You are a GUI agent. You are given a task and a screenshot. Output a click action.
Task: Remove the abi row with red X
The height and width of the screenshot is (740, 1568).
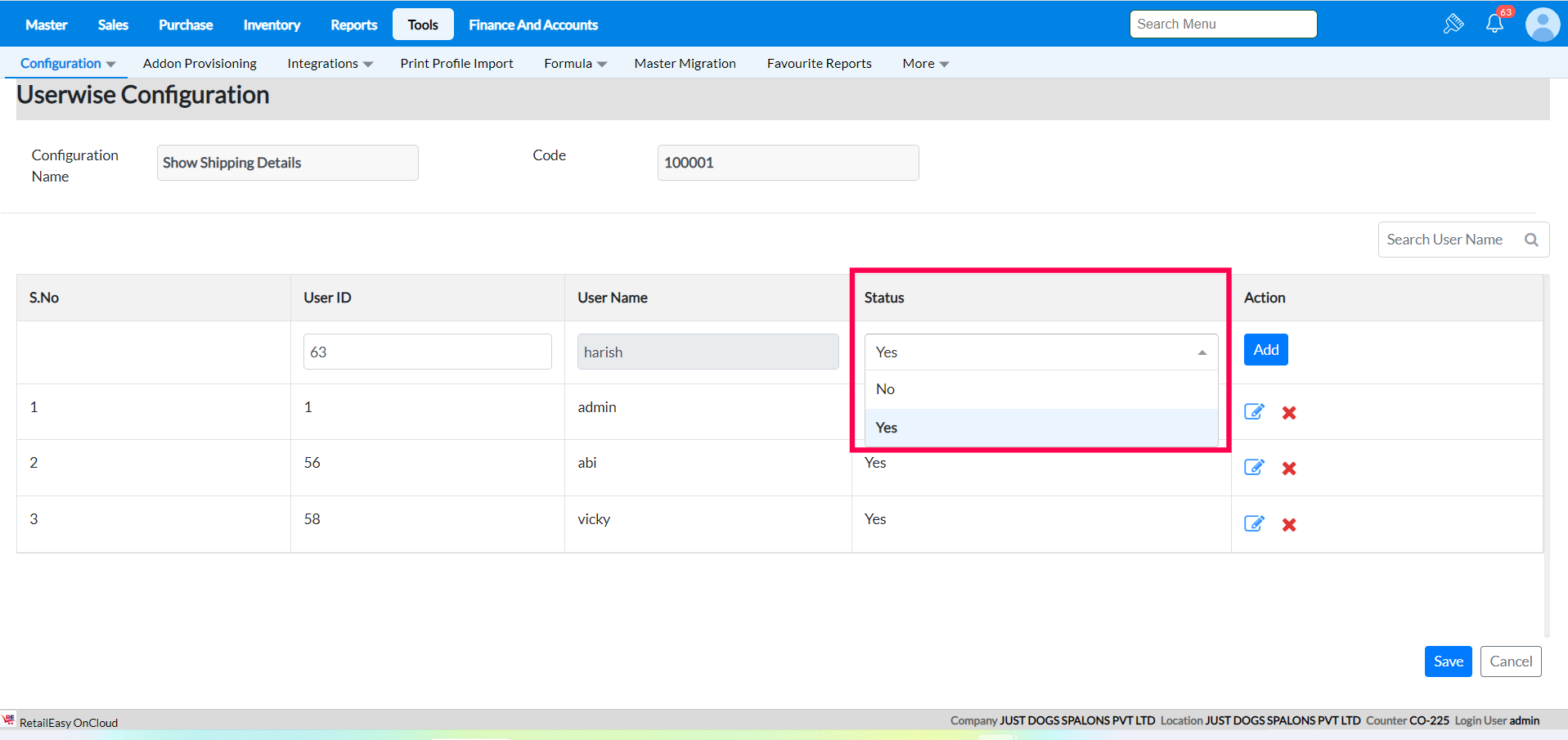click(x=1289, y=469)
